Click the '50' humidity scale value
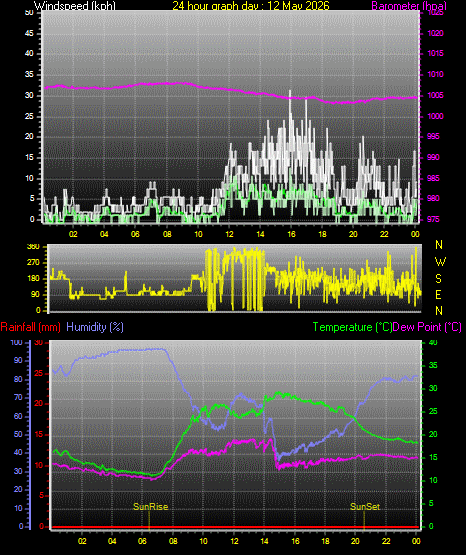The height and width of the screenshot is (555, 466). pyautogui.click(x=18, y=434)
